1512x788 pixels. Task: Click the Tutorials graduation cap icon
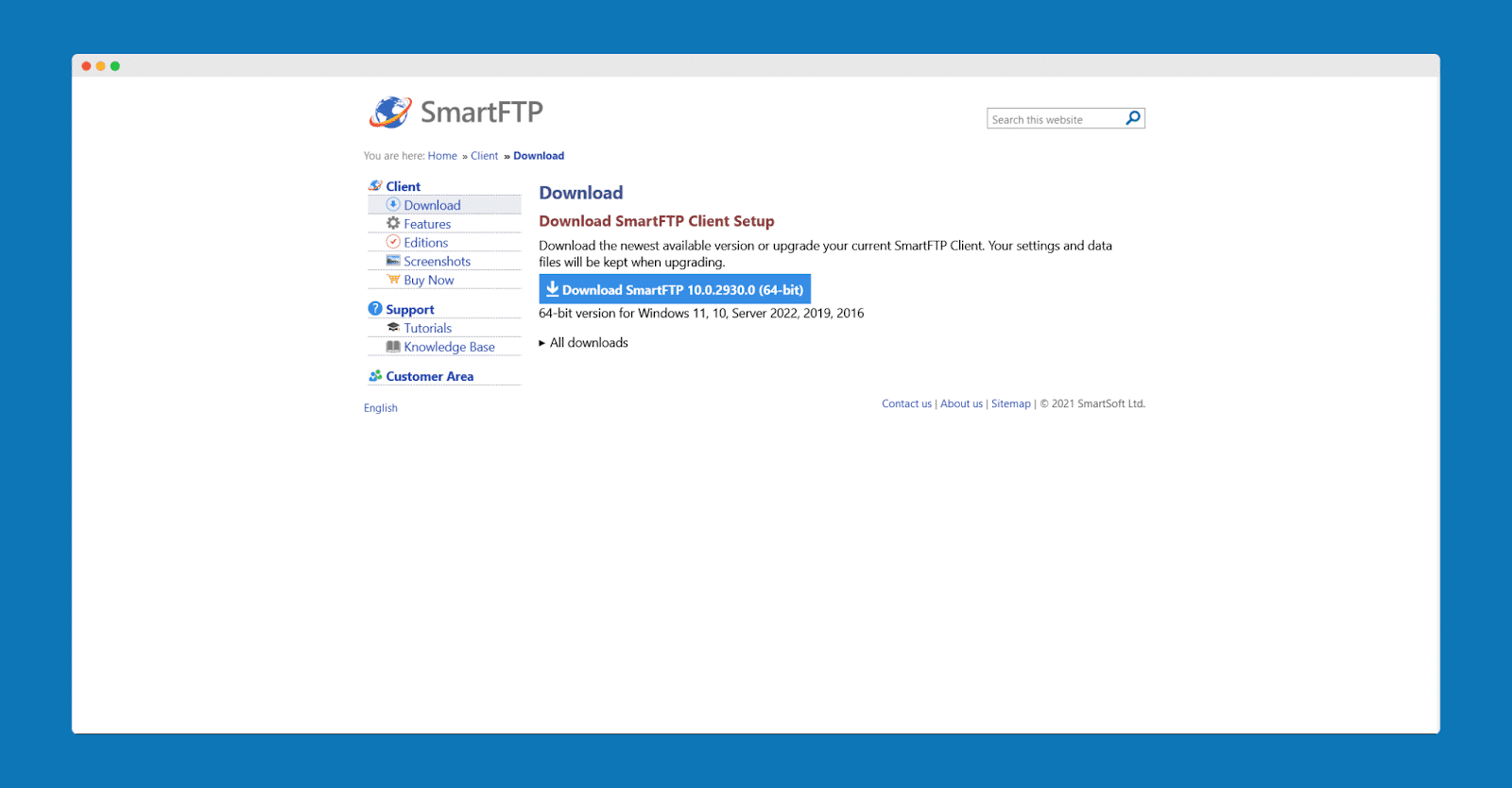(x=393, y=327)
